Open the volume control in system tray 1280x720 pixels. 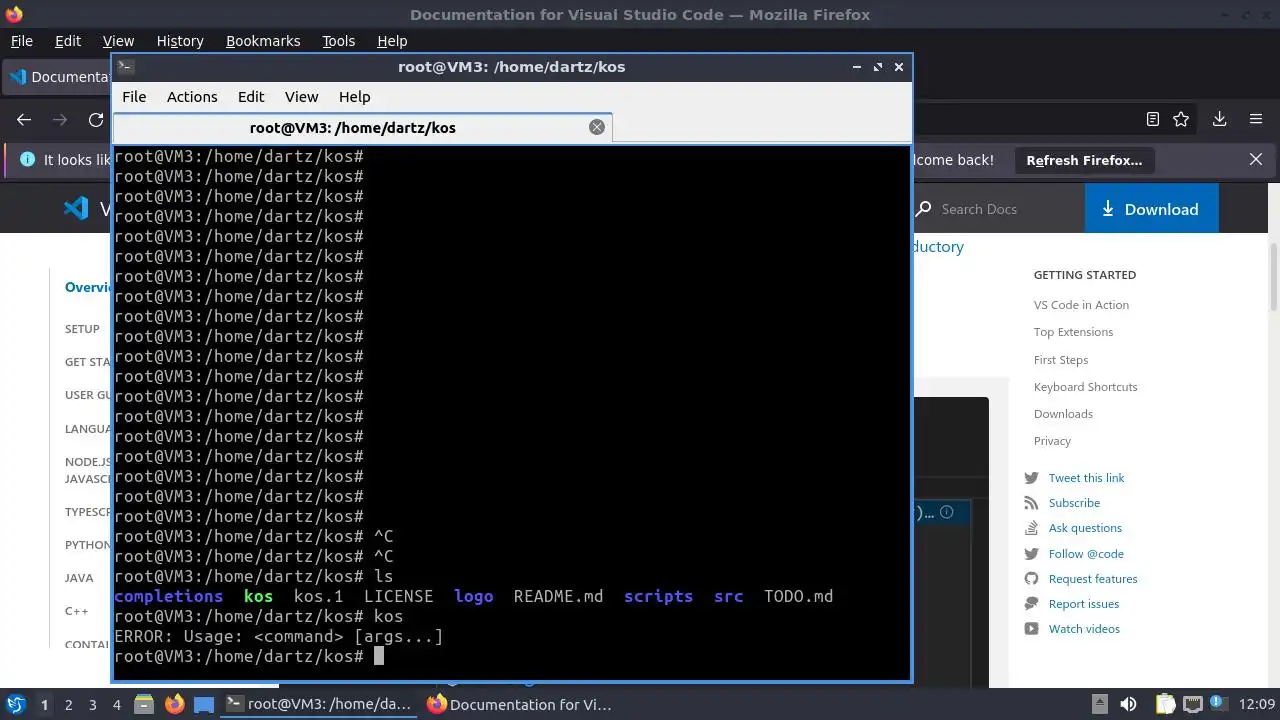[1129, 704]
